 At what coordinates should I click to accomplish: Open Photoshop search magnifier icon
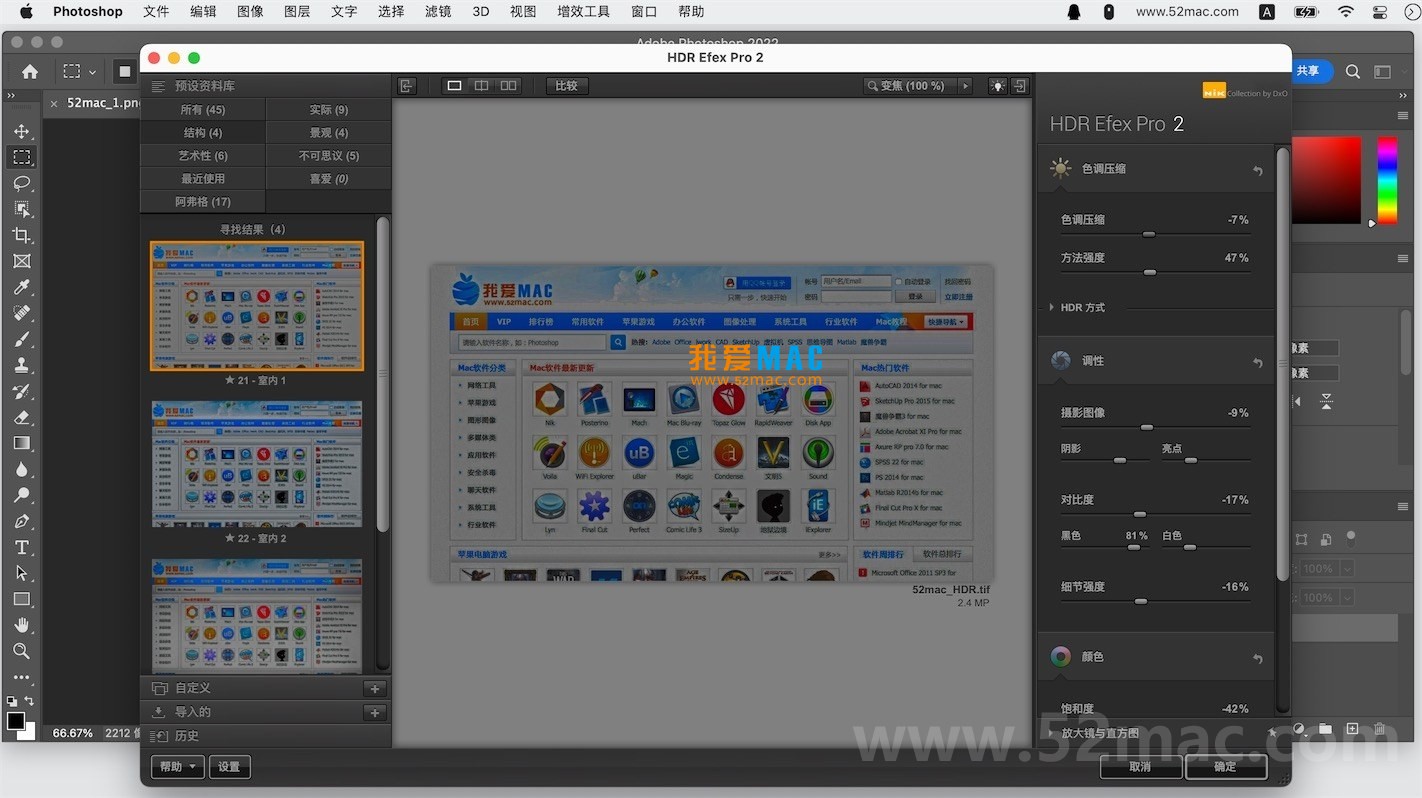point(1353,71)
